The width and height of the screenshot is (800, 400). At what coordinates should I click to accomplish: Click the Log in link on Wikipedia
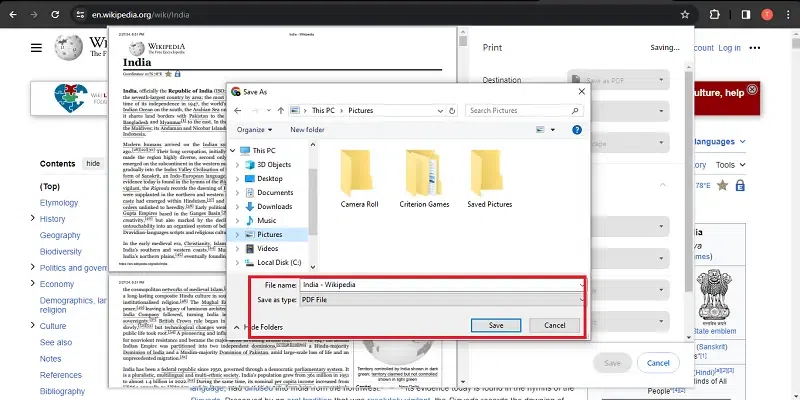coord(729,48)
